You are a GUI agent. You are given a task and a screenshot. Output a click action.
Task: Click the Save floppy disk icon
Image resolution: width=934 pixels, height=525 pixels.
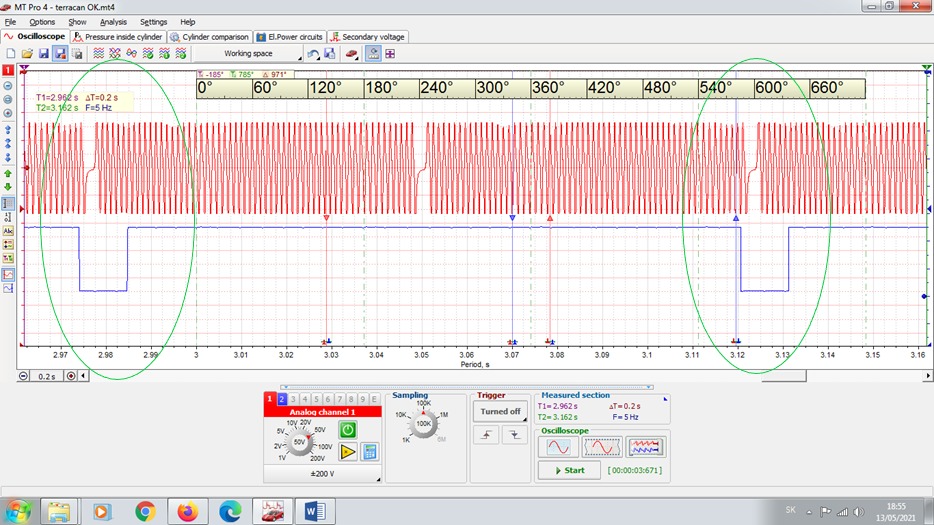44,53
